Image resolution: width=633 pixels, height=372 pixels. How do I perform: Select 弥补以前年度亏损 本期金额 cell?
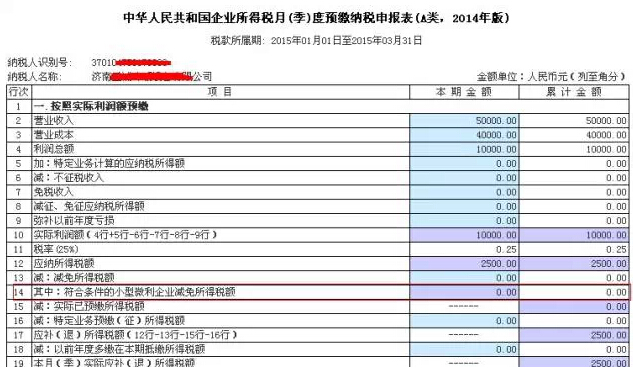[x=464, y=221]
